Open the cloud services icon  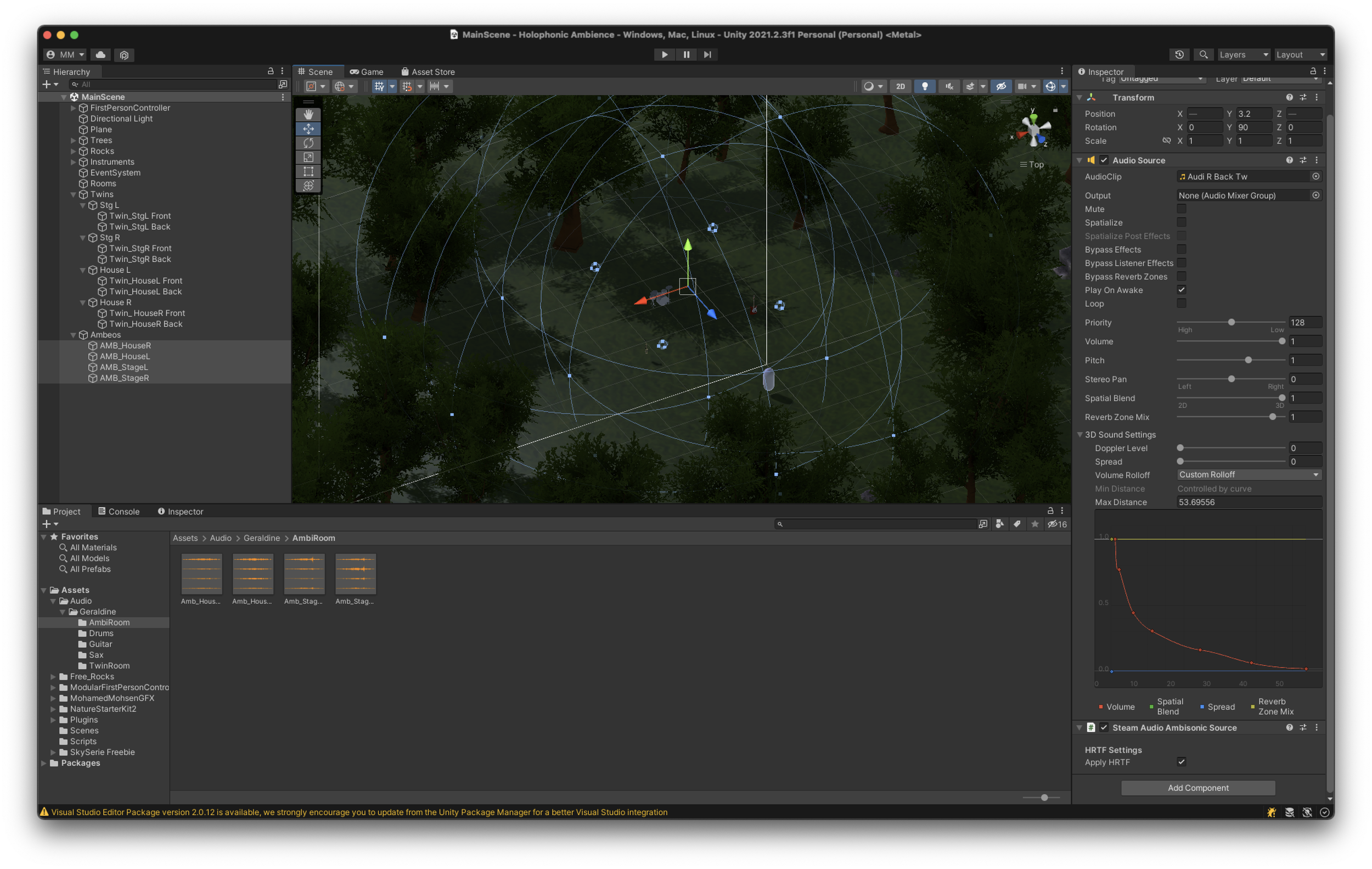pos(101,55)
